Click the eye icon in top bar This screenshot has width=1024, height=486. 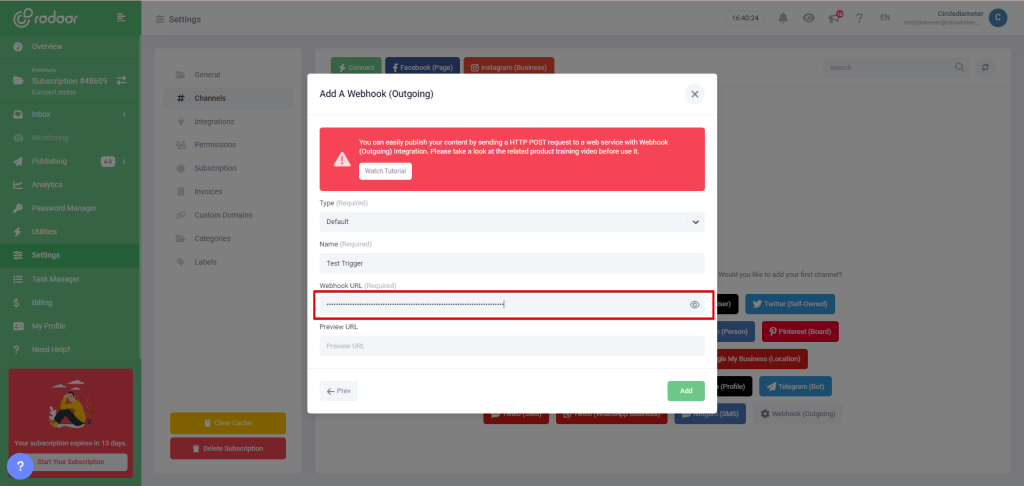808,18
